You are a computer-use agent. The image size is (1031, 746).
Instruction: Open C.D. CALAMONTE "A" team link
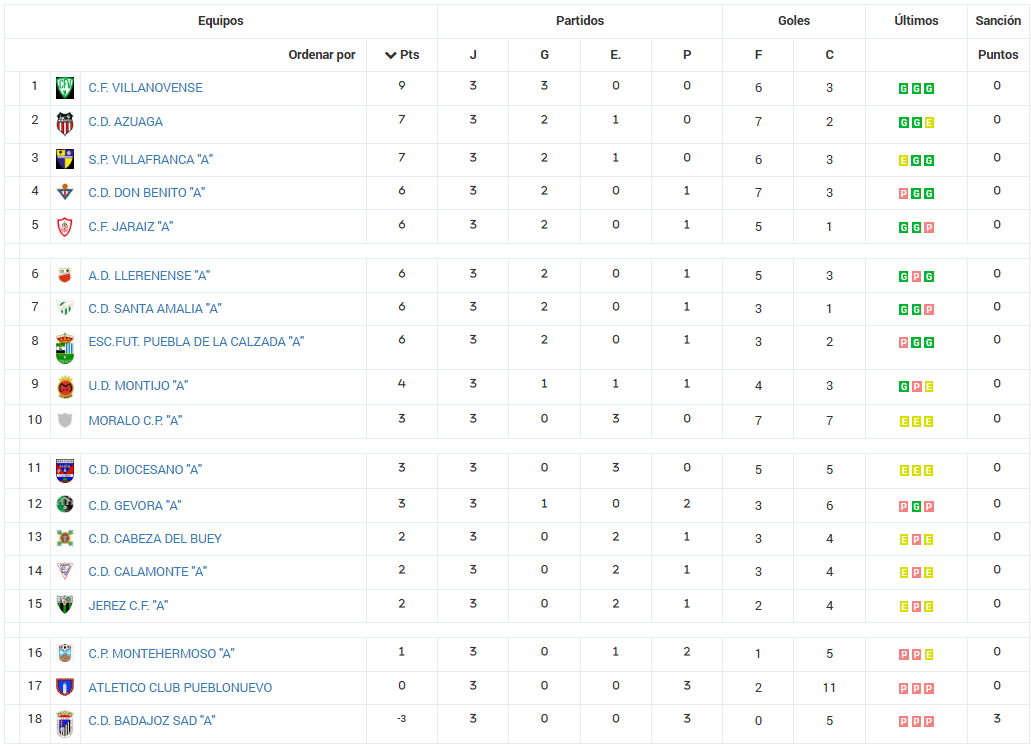coord(148,572)
